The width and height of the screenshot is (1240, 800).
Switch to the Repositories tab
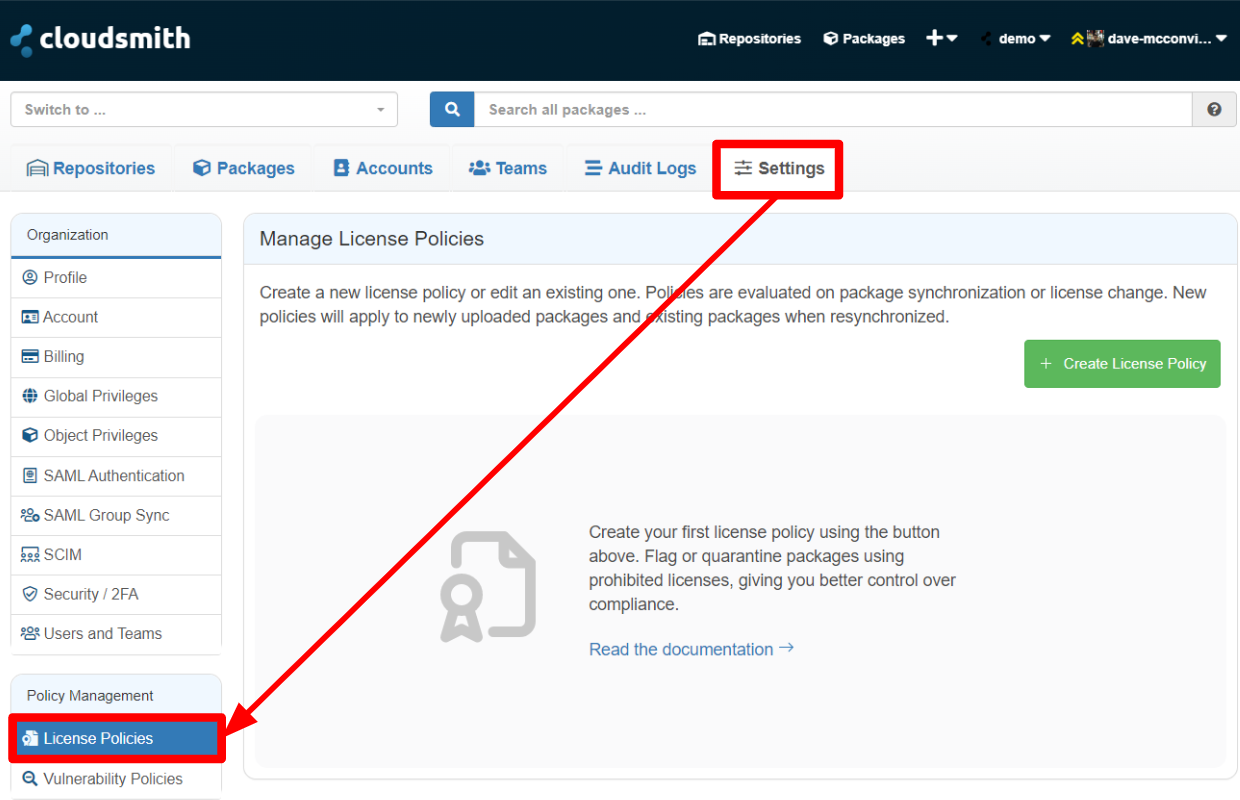pyautogui.click(x=91, y=168)
